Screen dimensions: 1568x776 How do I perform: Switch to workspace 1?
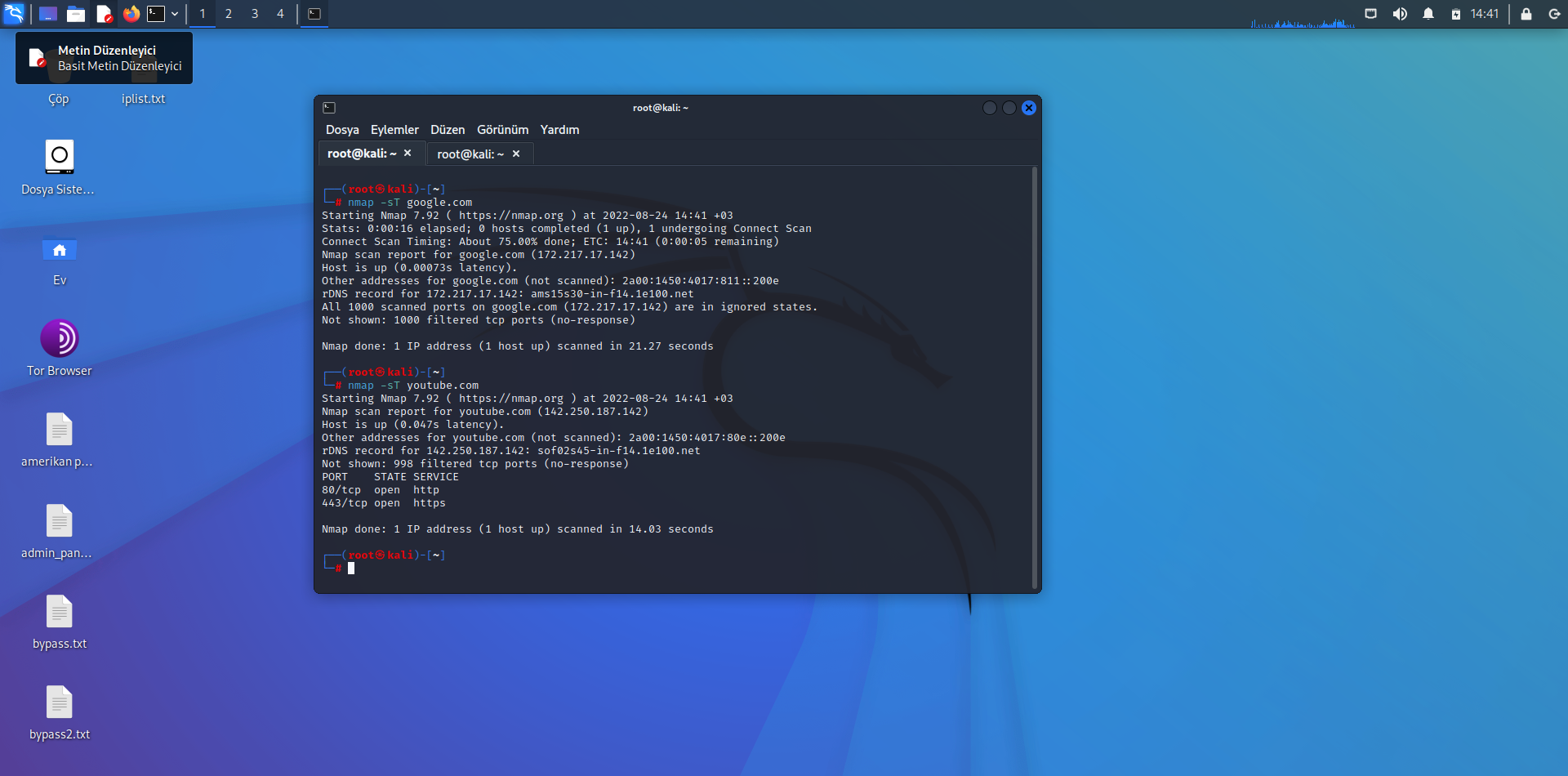coord(203,14)
